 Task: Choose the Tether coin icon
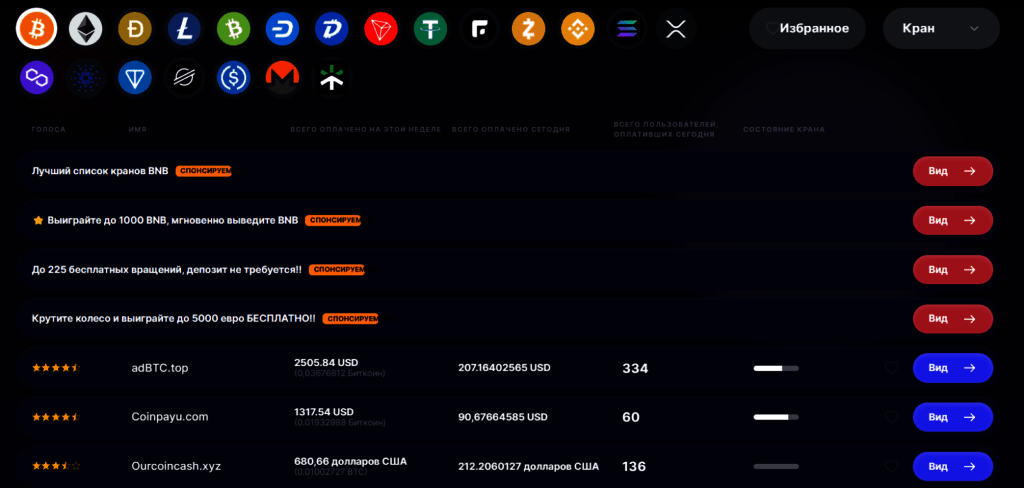(x=430, y=29)
